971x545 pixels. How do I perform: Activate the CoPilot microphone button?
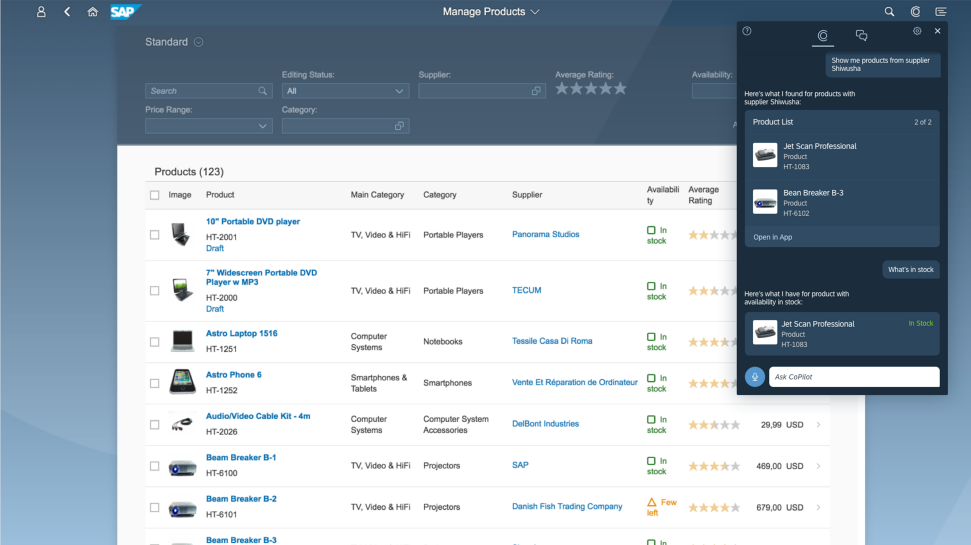tap(754, 377)
